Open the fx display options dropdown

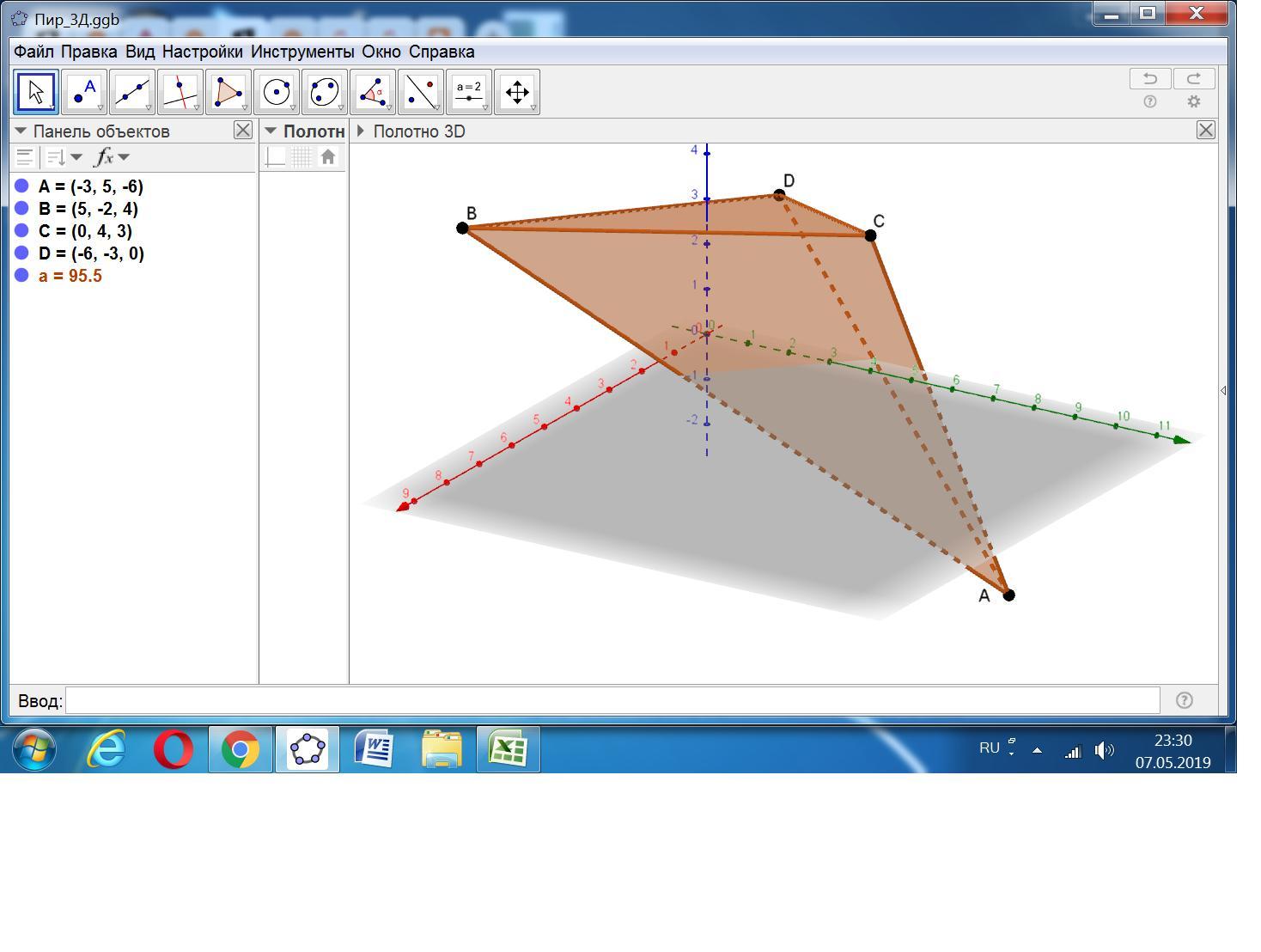coord(112,157)
